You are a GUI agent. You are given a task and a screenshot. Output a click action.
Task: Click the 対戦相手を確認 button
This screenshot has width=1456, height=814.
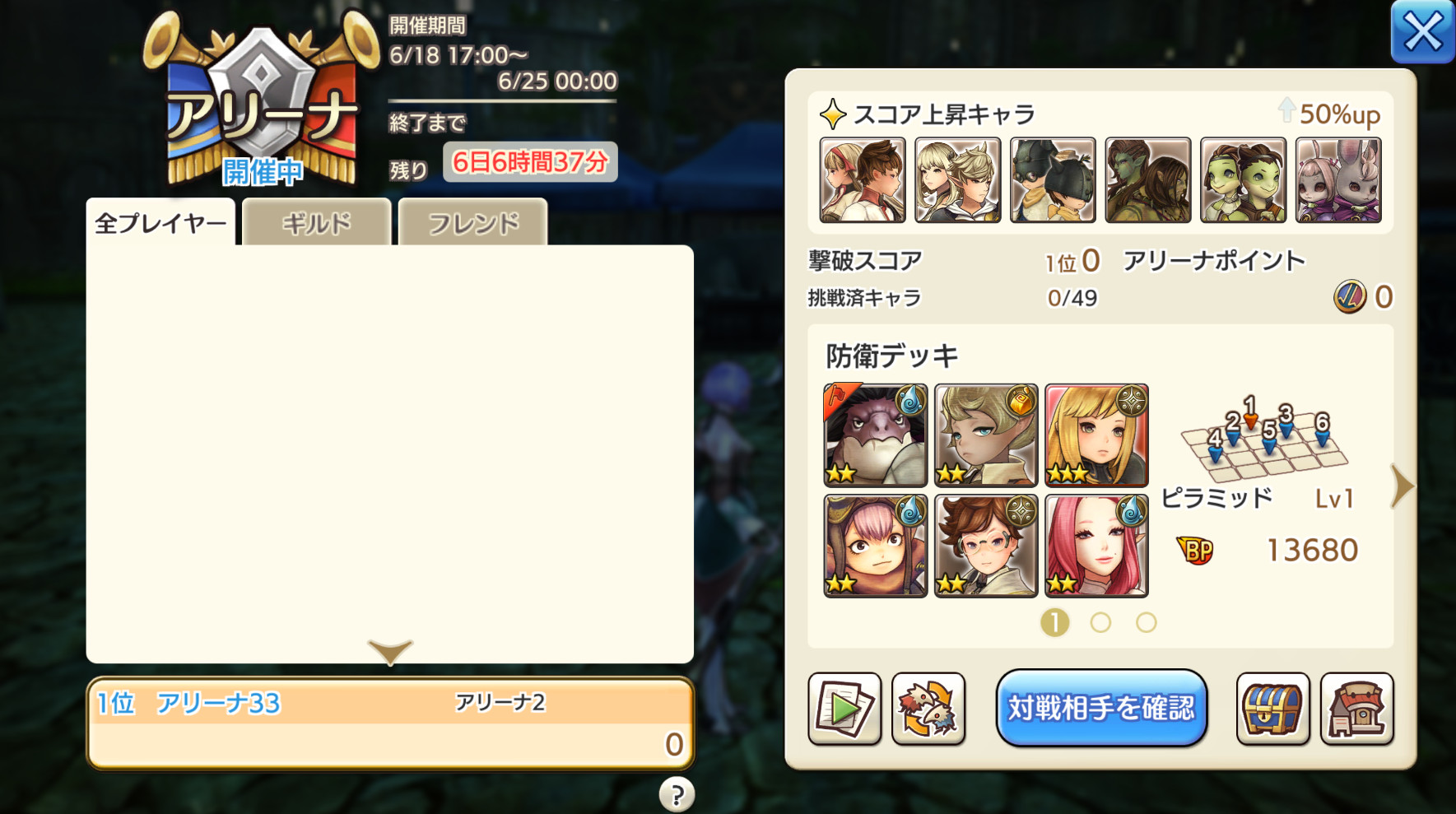(1101, 708)
